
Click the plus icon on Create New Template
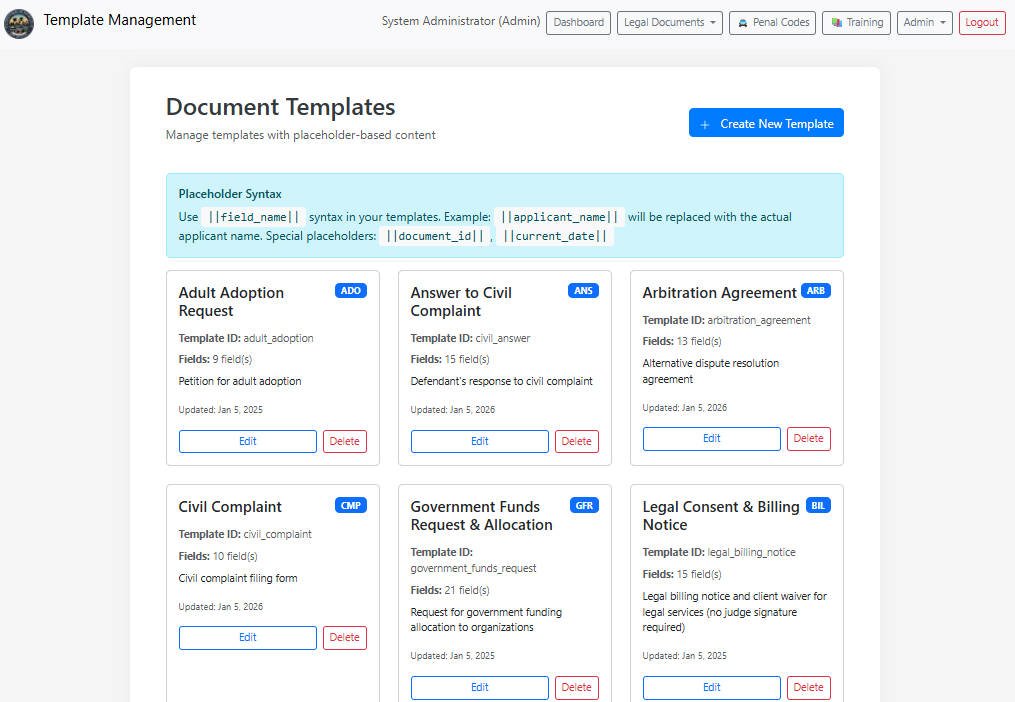point(706,123)
